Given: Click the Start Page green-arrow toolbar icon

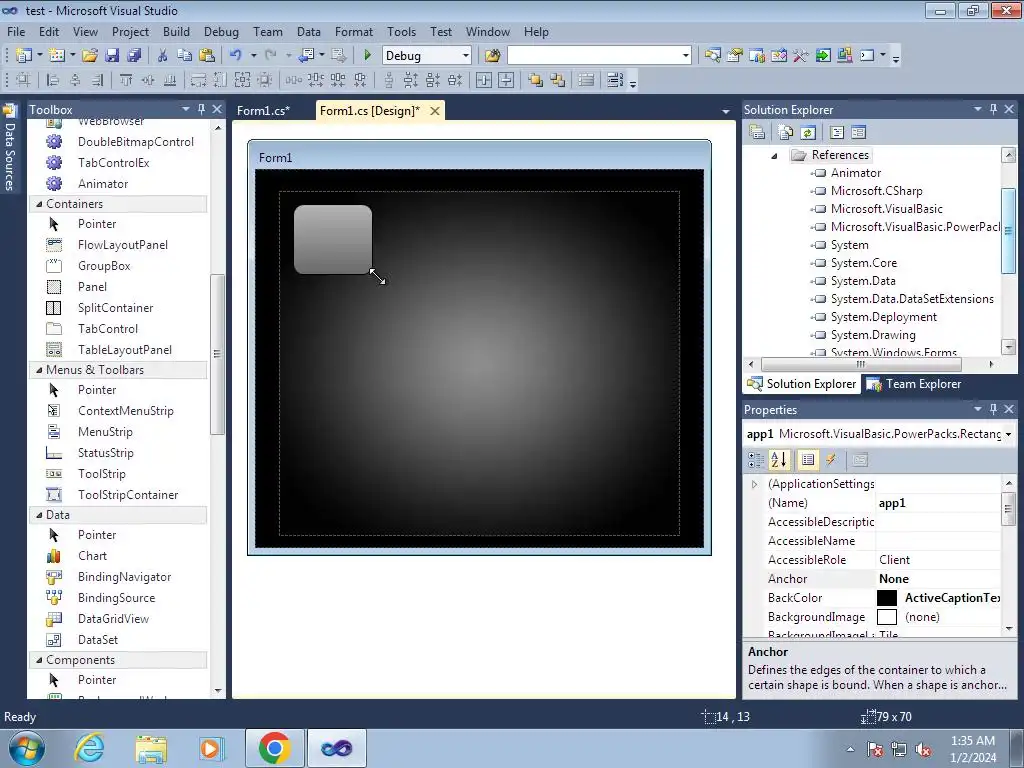Looking at the screenshot, I should [x=823, y=56].
